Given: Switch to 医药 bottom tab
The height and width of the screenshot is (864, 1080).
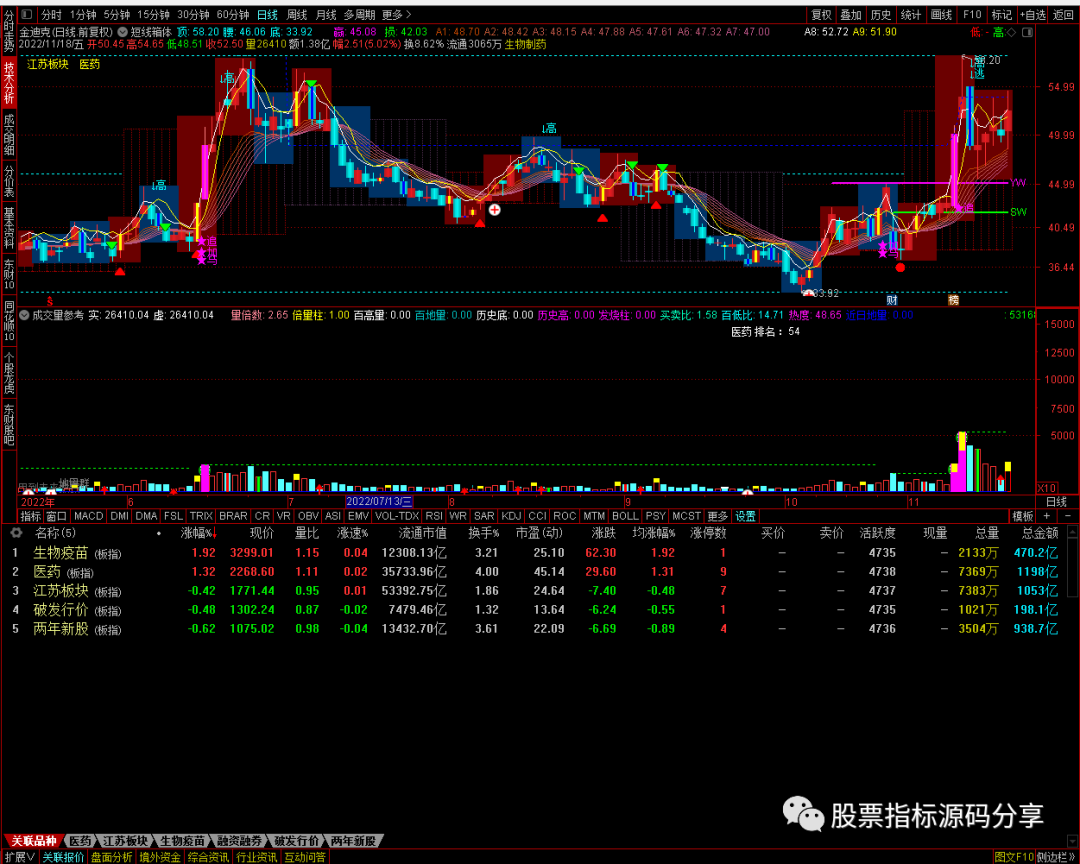Looking at the screenshot, I should click(80, 841).
